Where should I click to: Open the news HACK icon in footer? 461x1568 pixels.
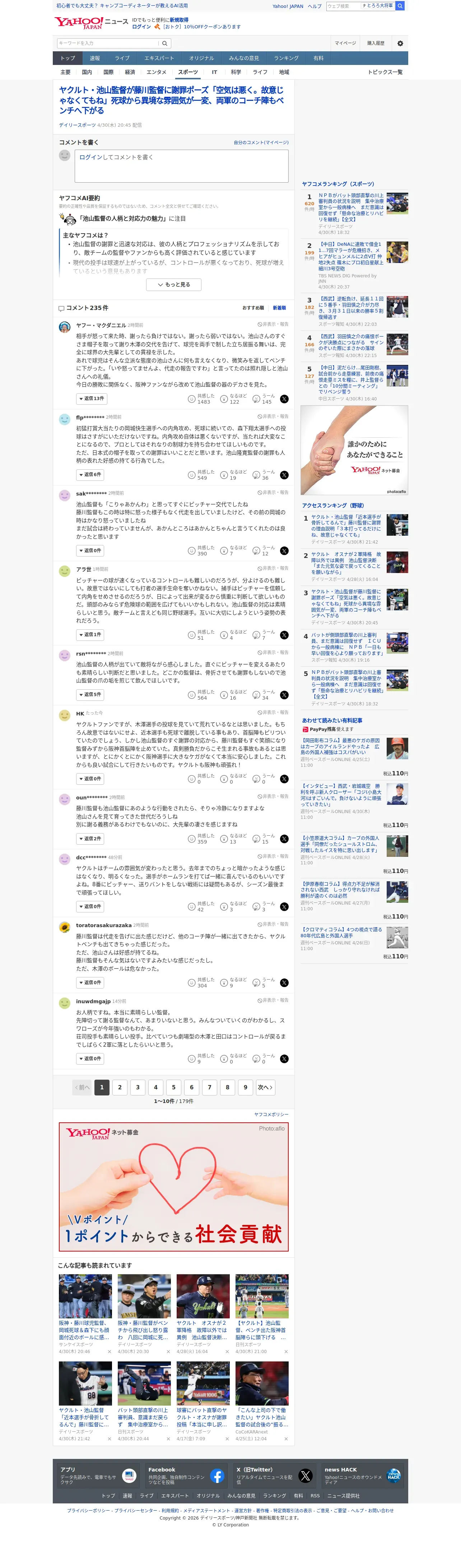point(394,1476)
